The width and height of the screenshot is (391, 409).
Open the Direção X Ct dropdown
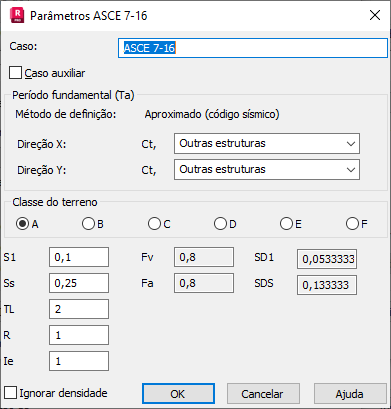point(267,144)
